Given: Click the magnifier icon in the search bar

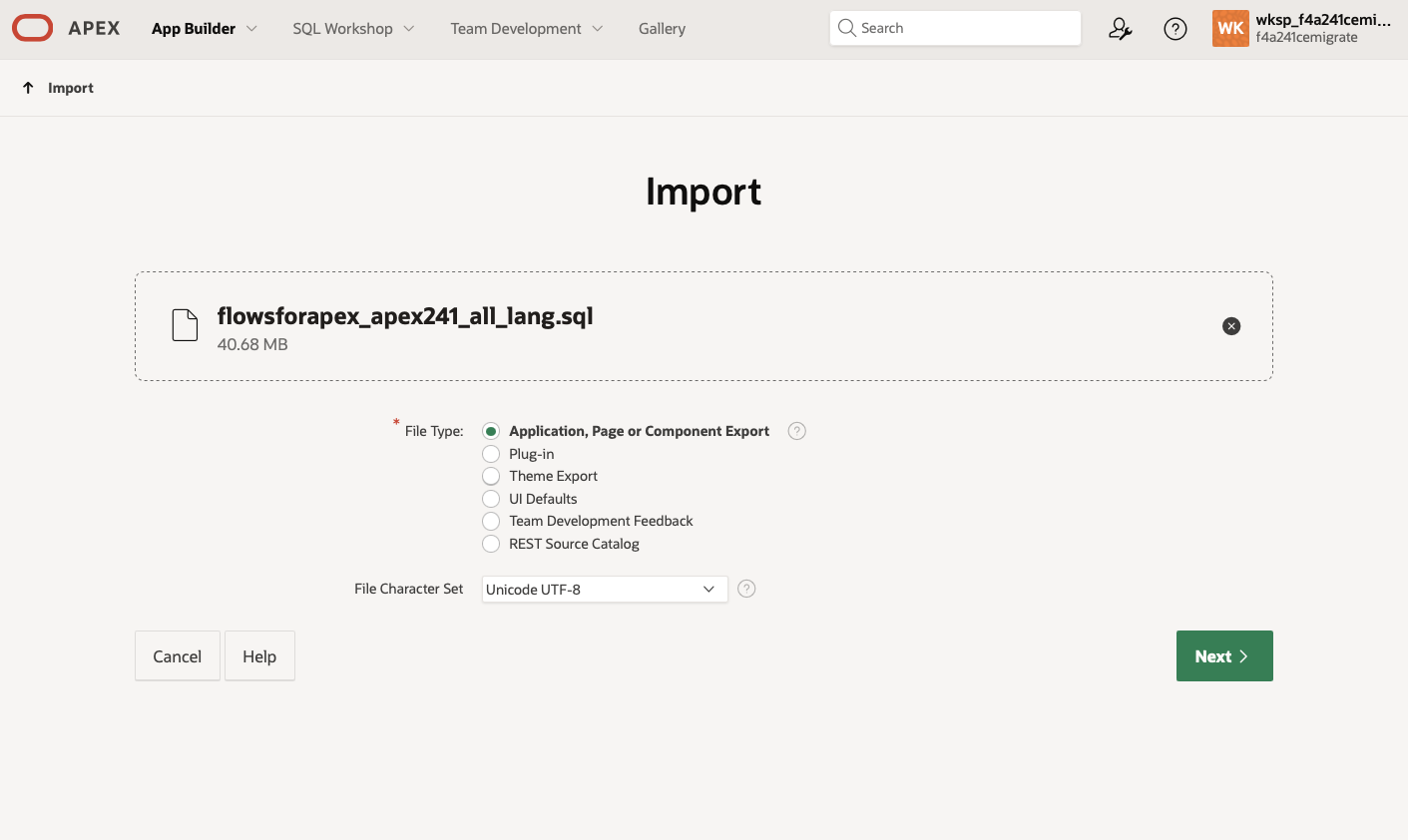Looking at the screenshot, I should pos(846,28).
